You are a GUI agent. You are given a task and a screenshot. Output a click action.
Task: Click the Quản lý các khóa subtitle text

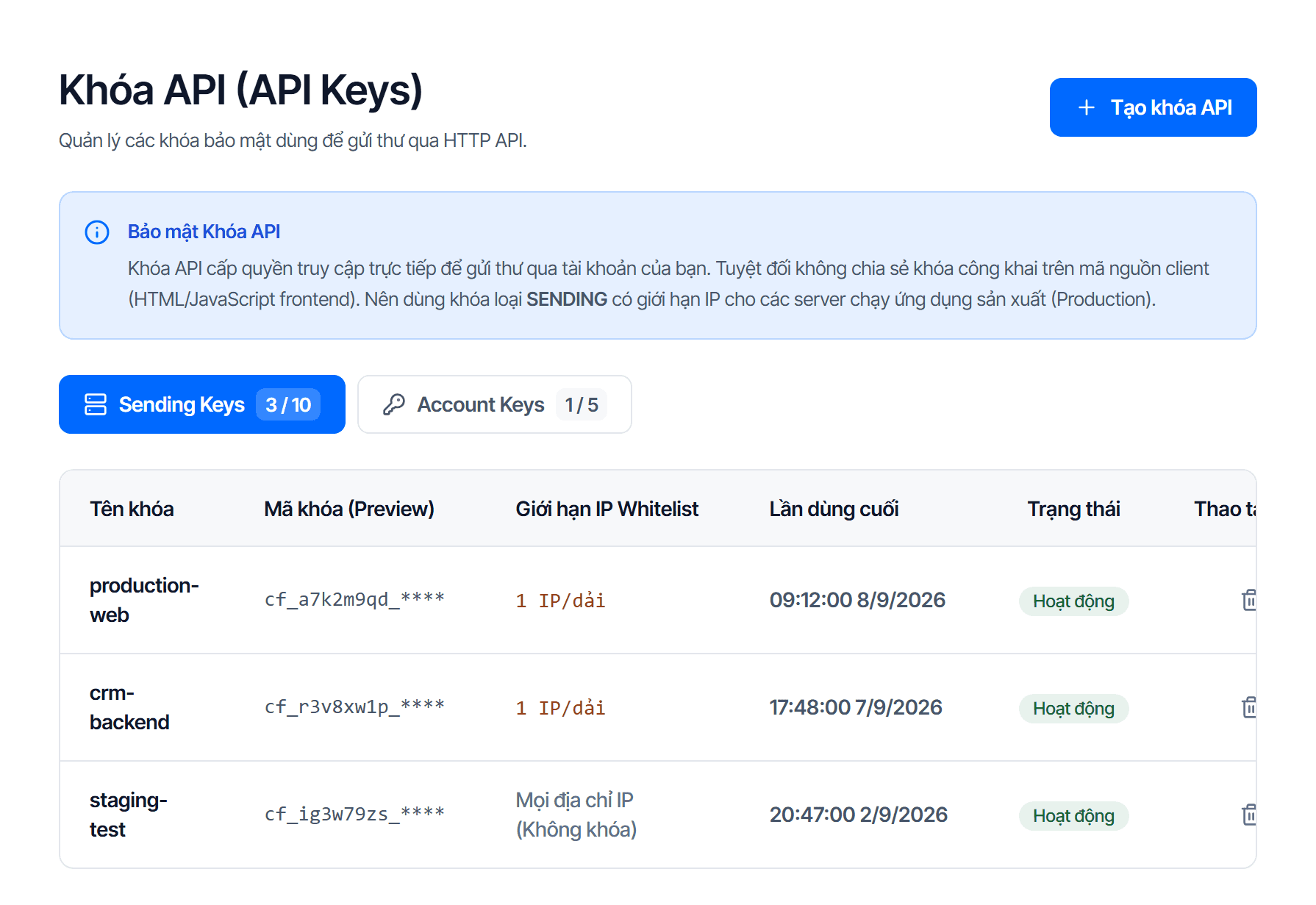tap(293, 140)
